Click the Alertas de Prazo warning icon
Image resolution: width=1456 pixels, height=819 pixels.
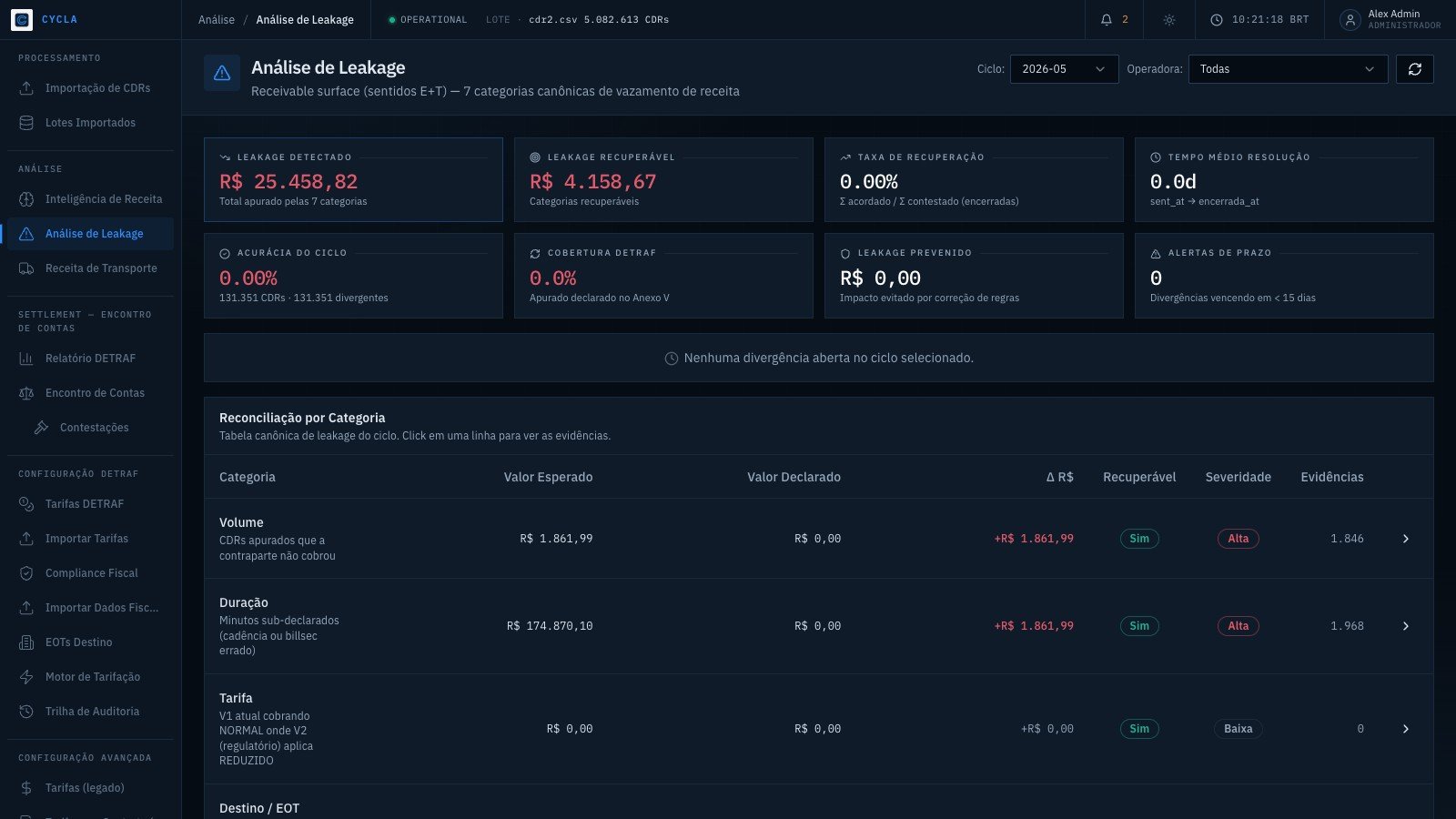1156,254
